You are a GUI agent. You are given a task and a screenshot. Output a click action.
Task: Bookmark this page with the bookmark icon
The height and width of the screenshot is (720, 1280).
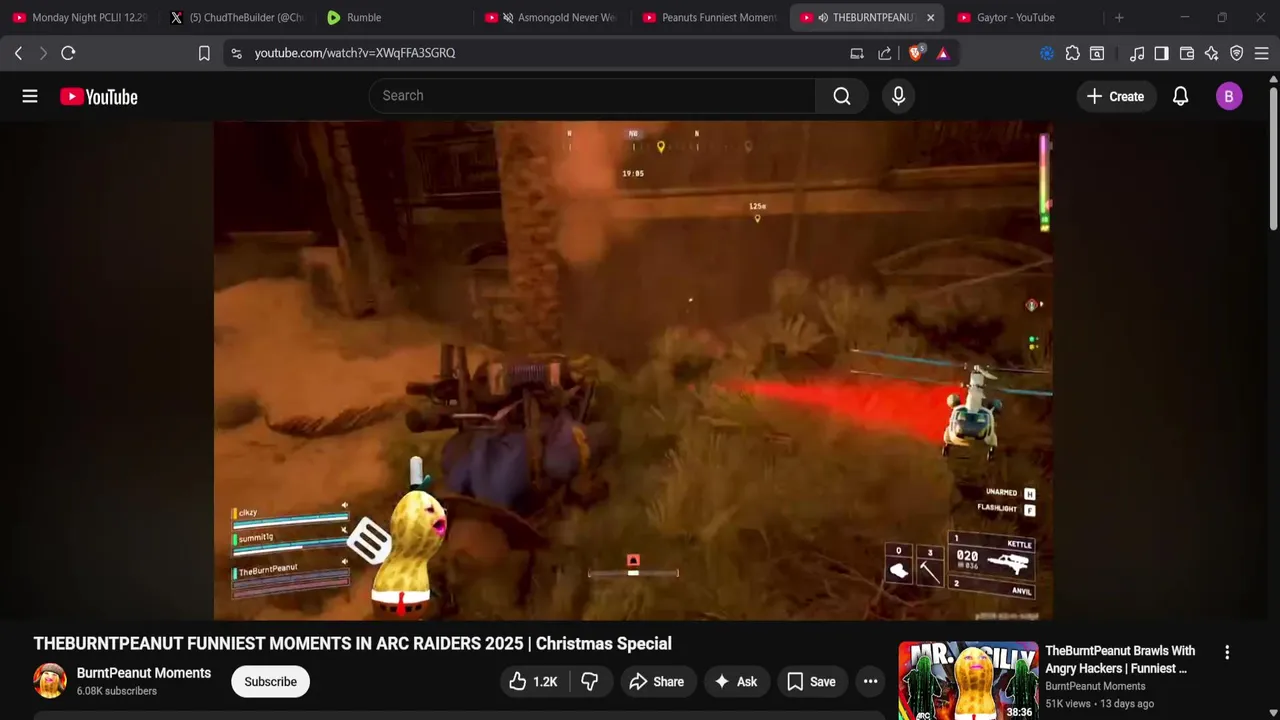coord(204,53)
